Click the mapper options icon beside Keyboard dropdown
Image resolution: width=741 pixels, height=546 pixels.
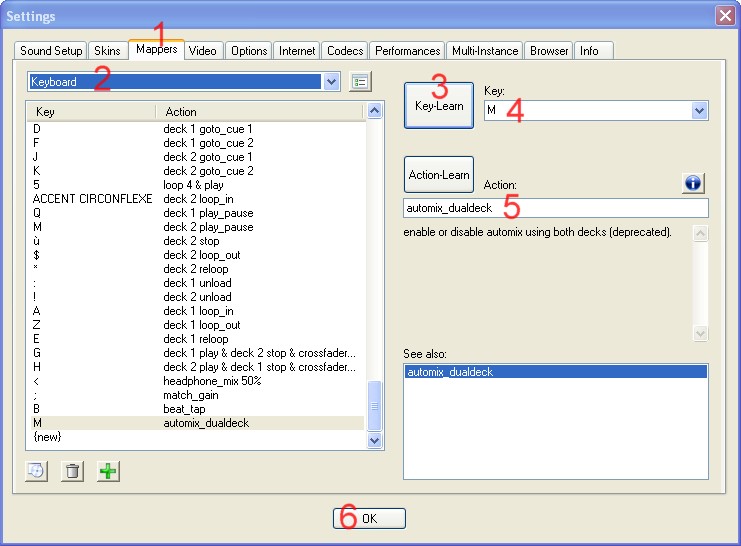pyautogui.click(x=360, y=82)
